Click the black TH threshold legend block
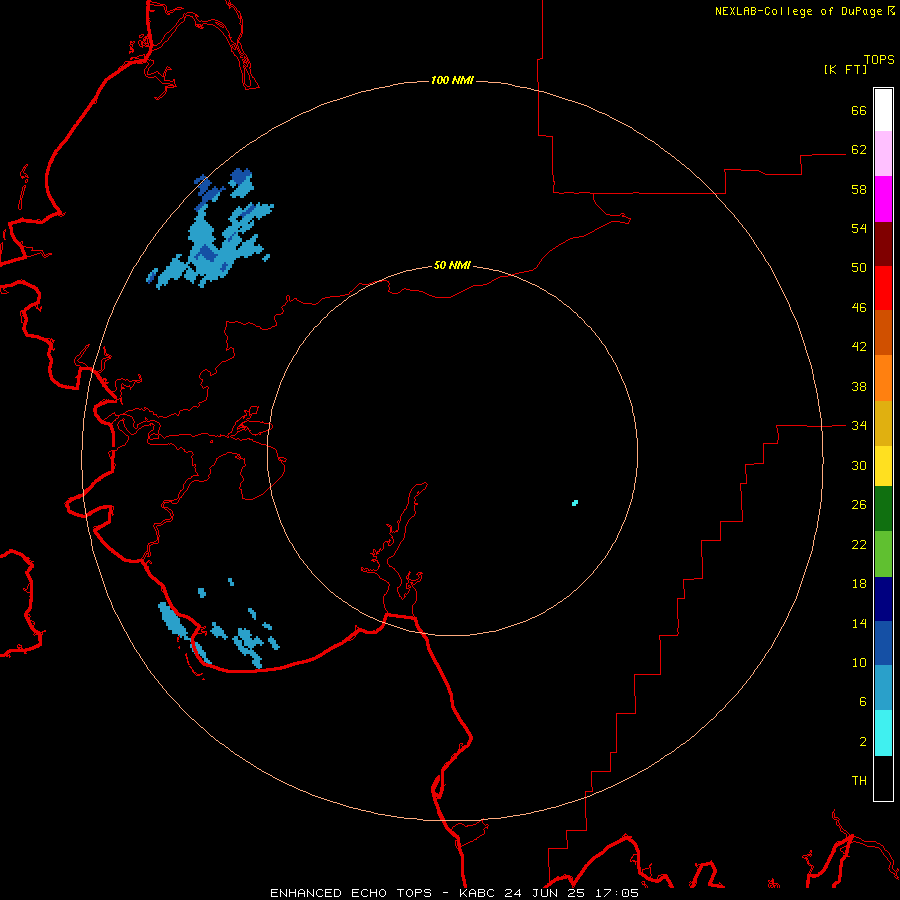This screenshot has width=900, height=900. [883, 778]
